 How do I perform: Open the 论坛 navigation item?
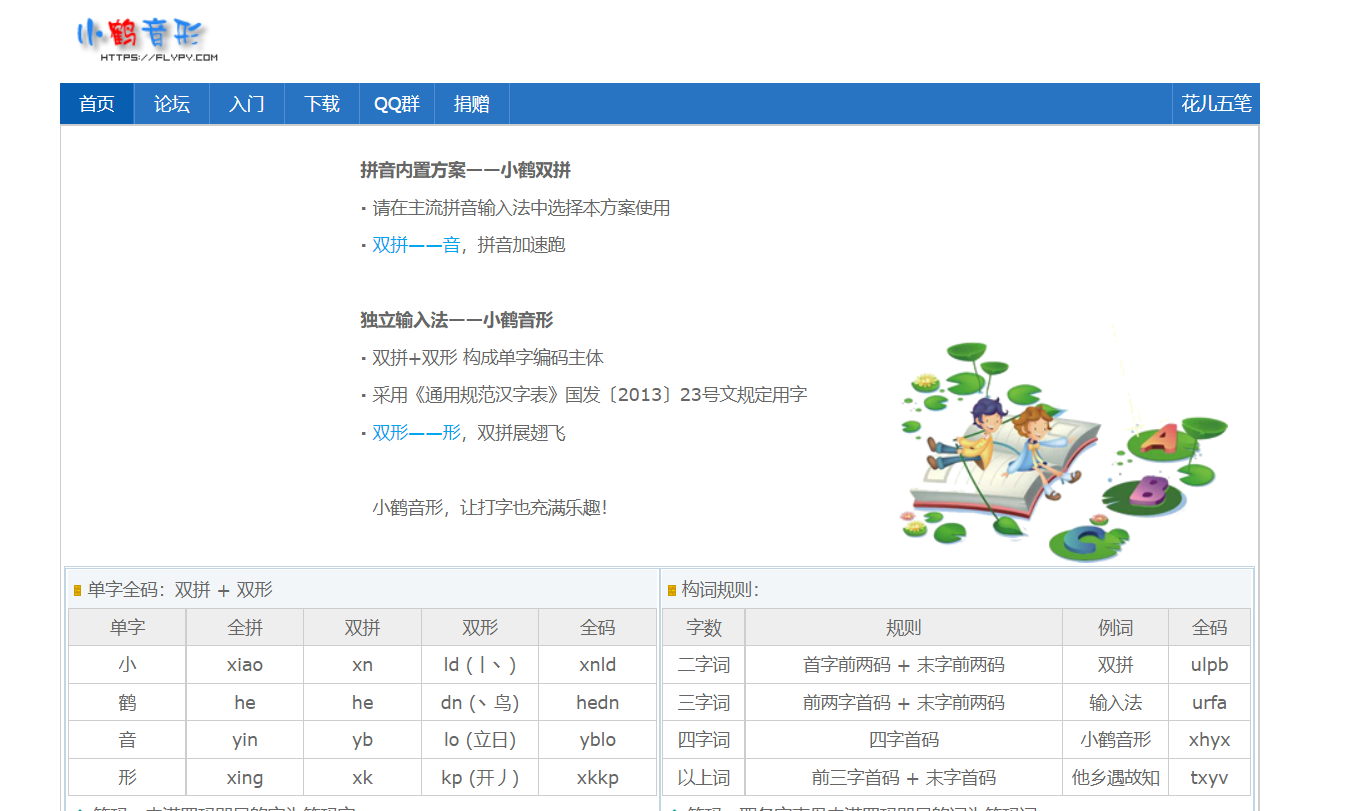click(170, 103)
